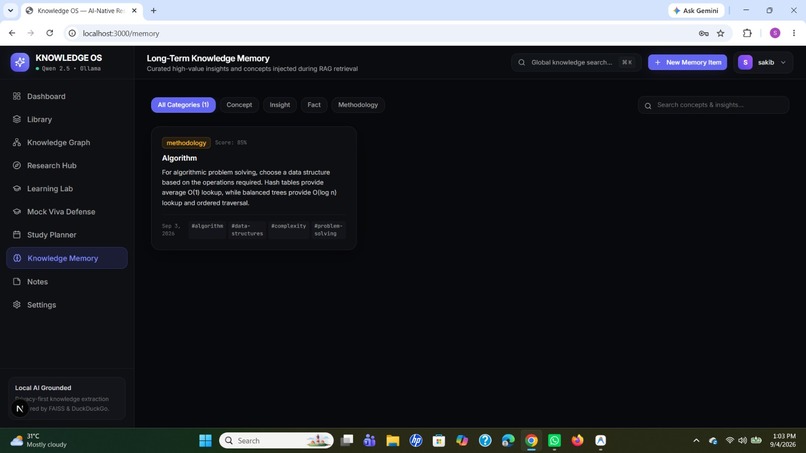Filter by Concept category
The width and height of the screenshot is (806, 453).
240,105
